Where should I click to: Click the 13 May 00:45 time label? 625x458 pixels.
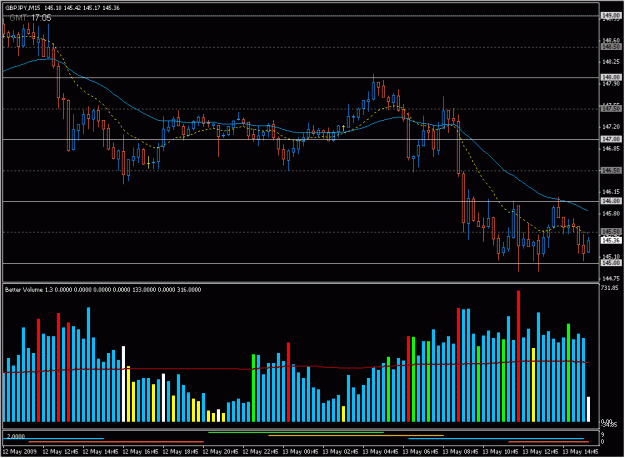coord(300,452)
